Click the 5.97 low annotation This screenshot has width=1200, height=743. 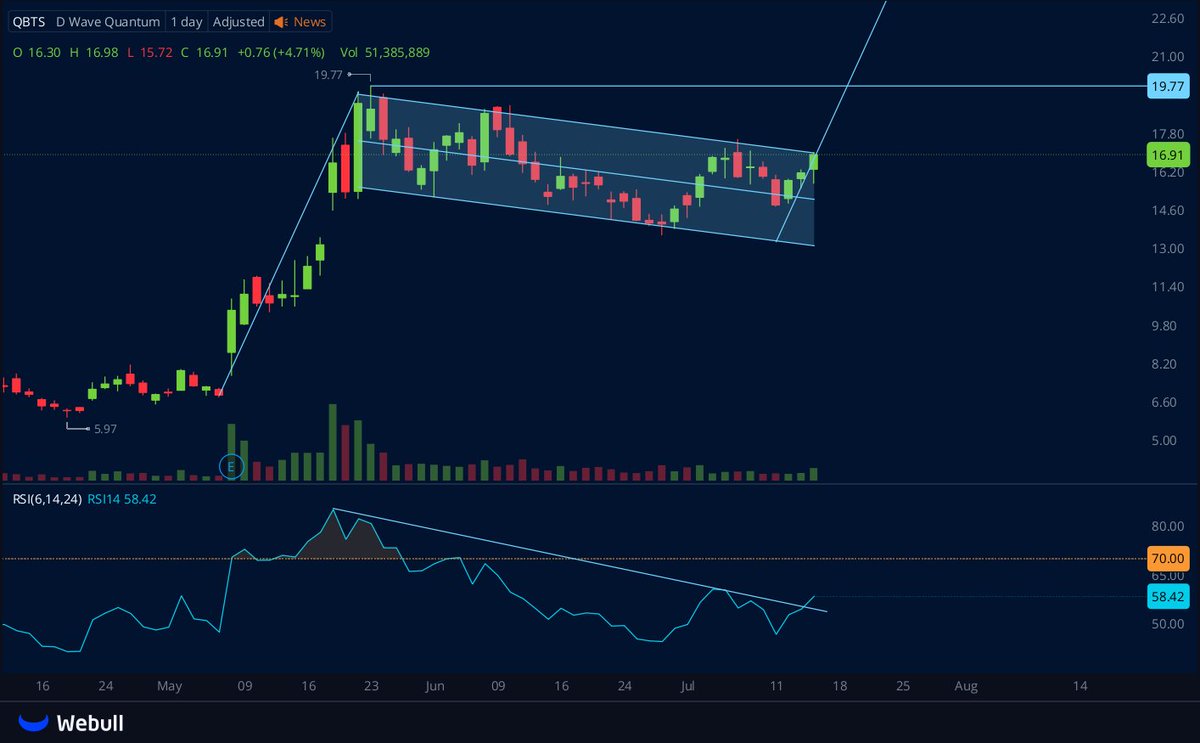pyautogui.click(x=106, y=429)
